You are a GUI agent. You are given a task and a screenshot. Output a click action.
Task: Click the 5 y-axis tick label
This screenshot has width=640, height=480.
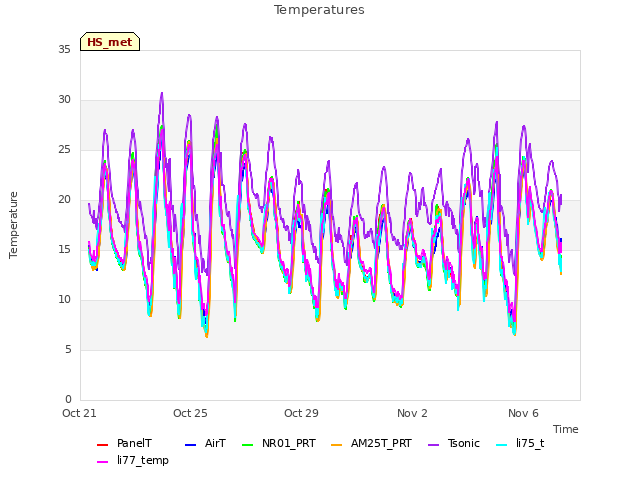(68, 349)
